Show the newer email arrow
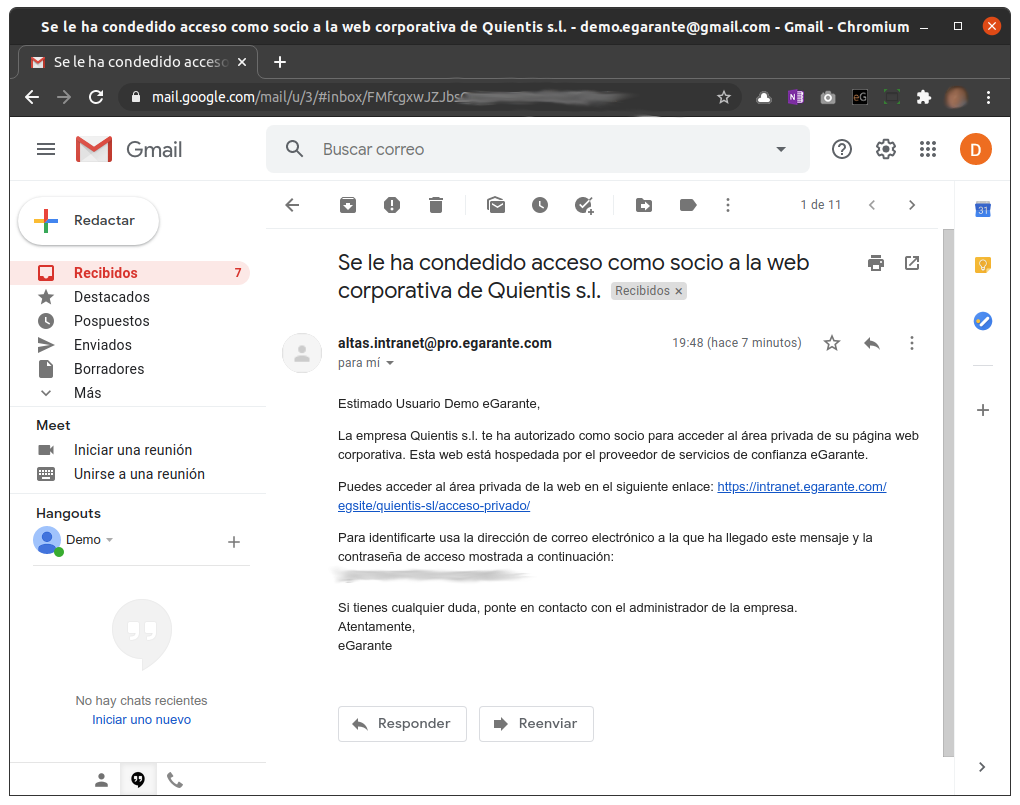Image resolution: width=1020 pixels, height=805 pixels. point(872,206)
